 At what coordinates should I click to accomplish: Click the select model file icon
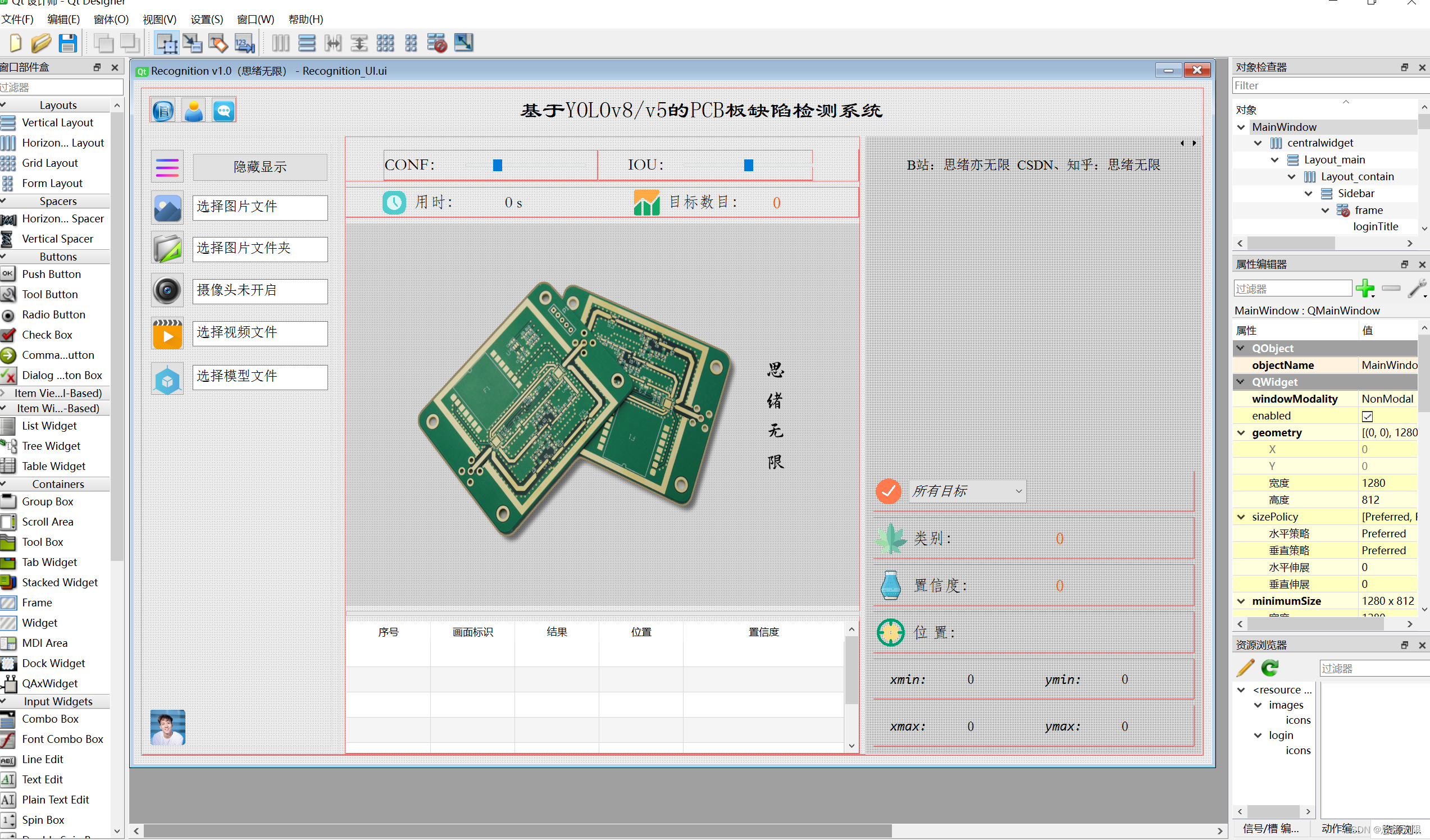pyautogui.click(x=167, y=376)
